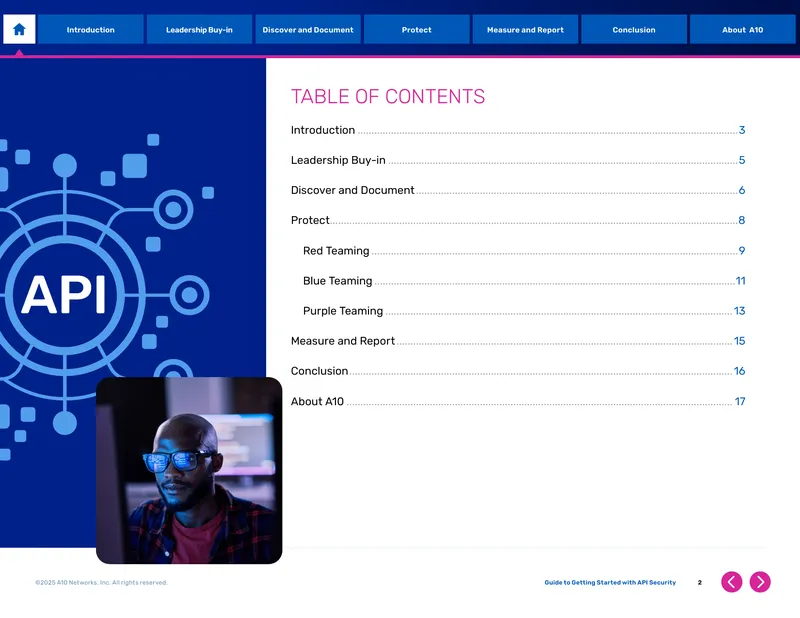The height and width of the screenshot is (618, 800).
Task: Click the A10 Networks copyright notice
Action: tap(101, 582)
